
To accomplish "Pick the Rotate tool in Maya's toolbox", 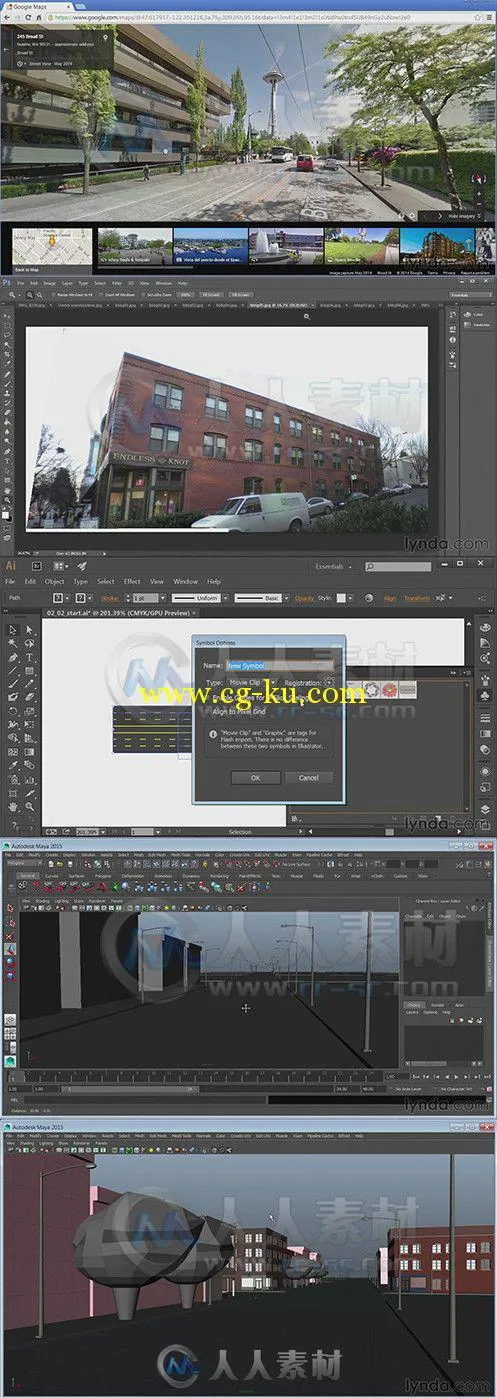I will pos(10,960).
